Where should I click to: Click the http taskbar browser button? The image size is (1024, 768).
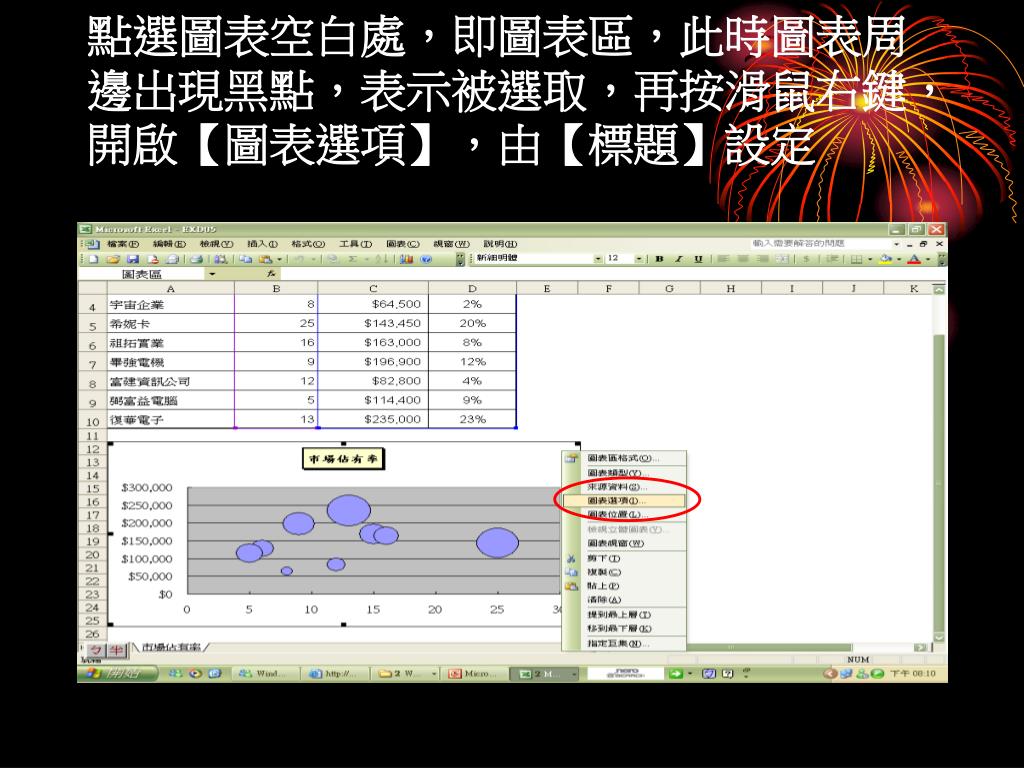coord(335,673)
